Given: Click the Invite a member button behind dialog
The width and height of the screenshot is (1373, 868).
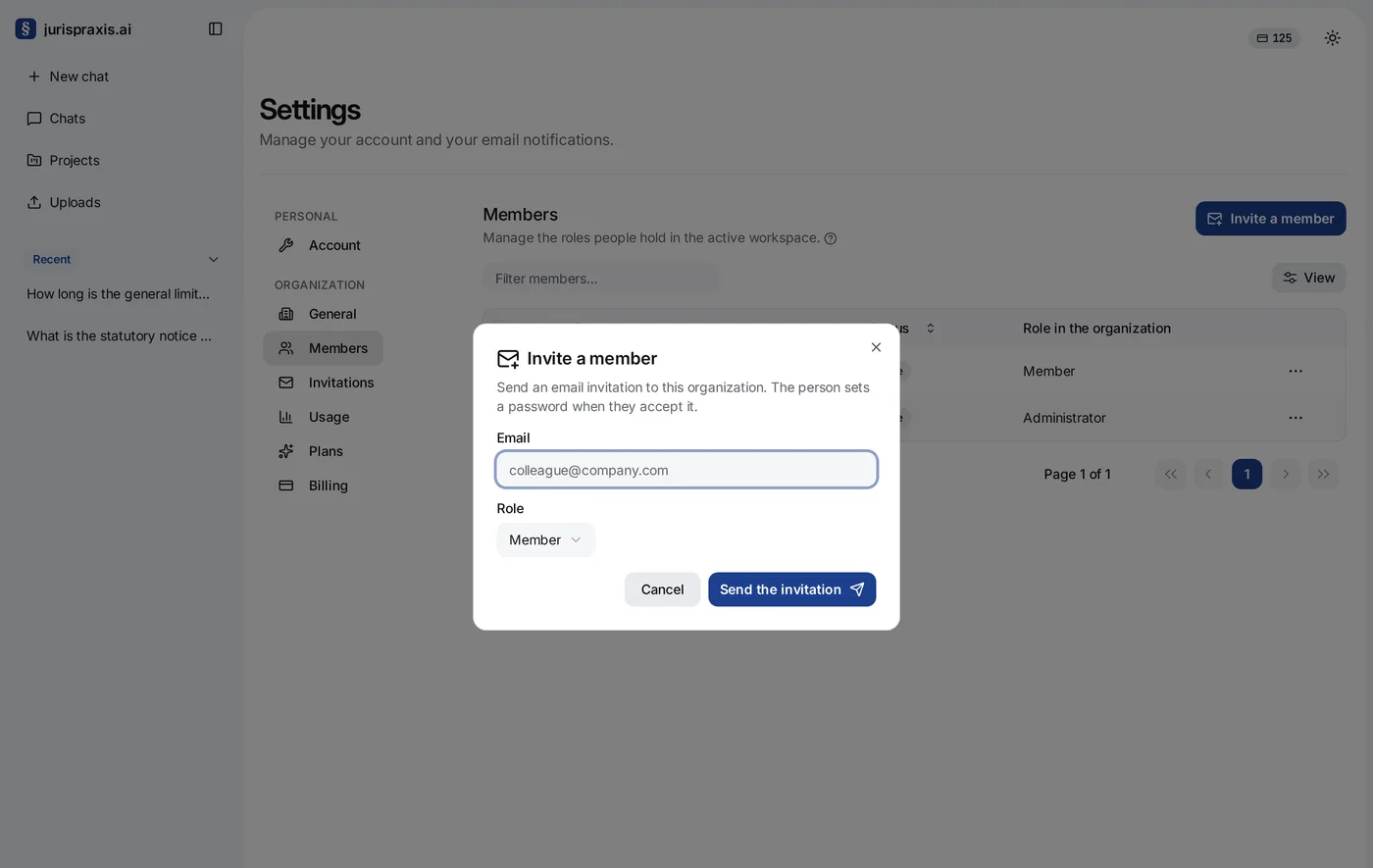Looking at the screenshot, I should [1270, 219].
